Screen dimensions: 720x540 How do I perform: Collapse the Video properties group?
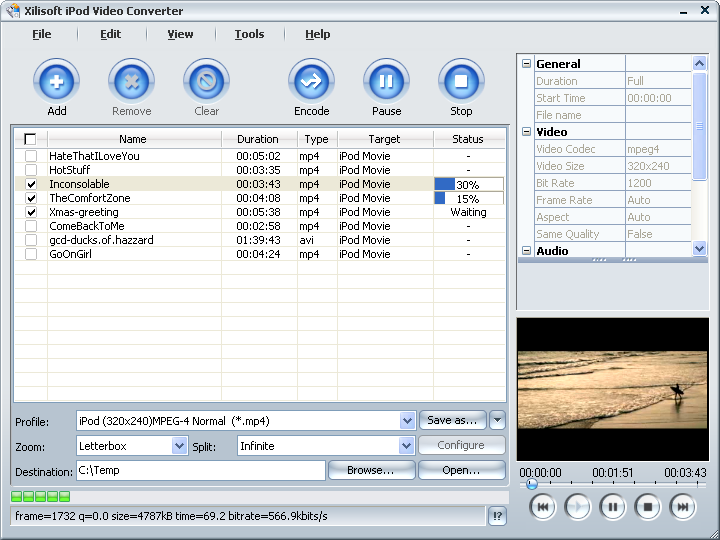pyautogui.click(x=527, y=132)
